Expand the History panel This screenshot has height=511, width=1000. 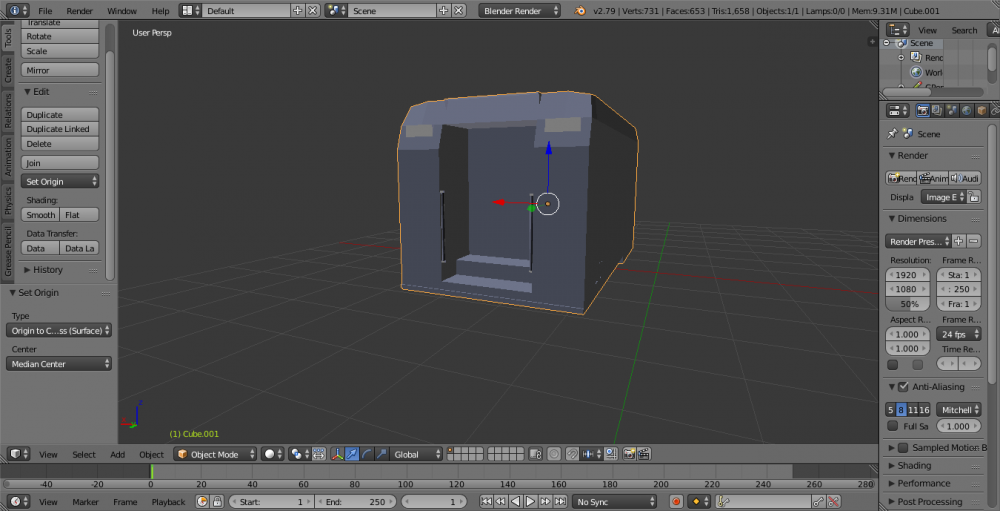click(47, 270)
